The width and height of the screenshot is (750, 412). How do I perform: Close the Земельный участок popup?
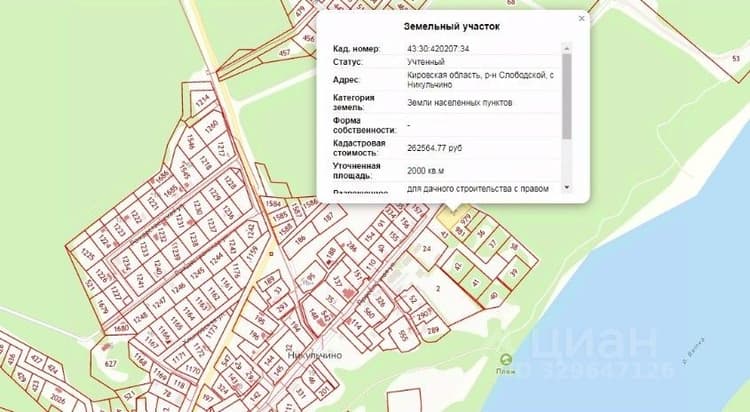click(581, 19)
